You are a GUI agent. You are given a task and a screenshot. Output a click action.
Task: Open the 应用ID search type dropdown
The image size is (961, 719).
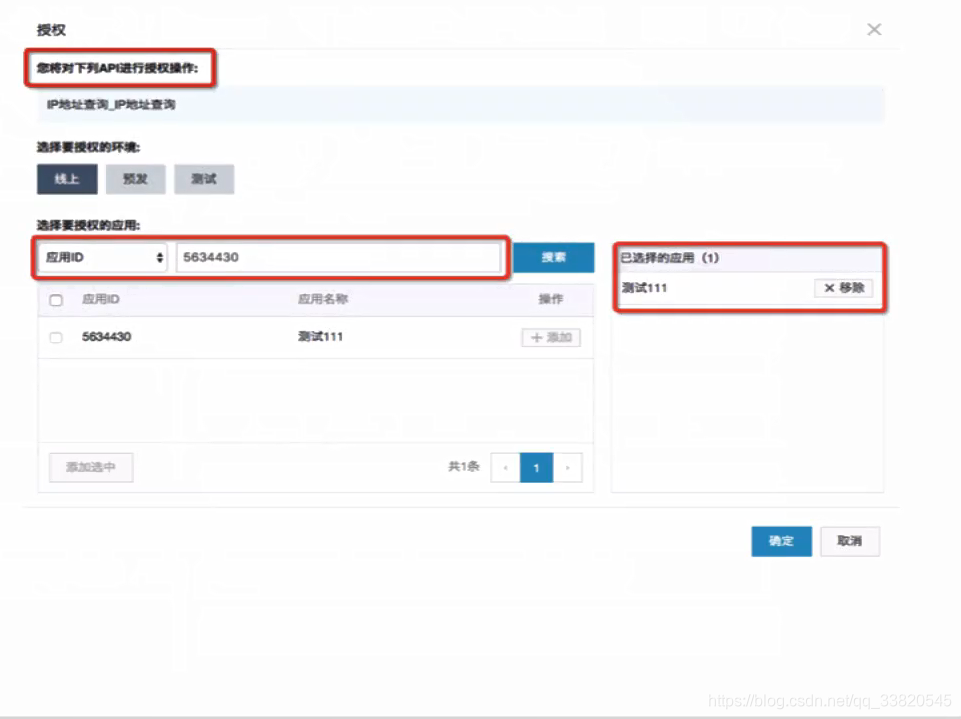click(102, 257)
